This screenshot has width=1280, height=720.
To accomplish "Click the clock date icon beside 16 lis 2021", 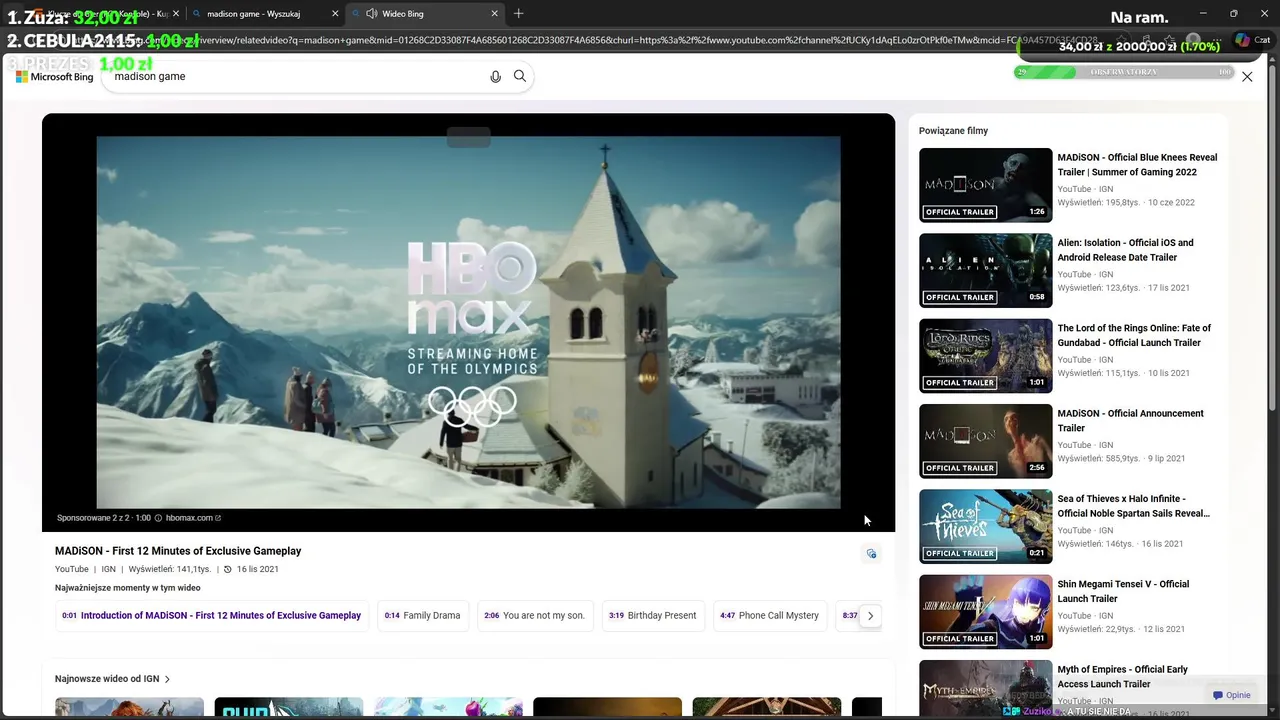I will (228, 569).
